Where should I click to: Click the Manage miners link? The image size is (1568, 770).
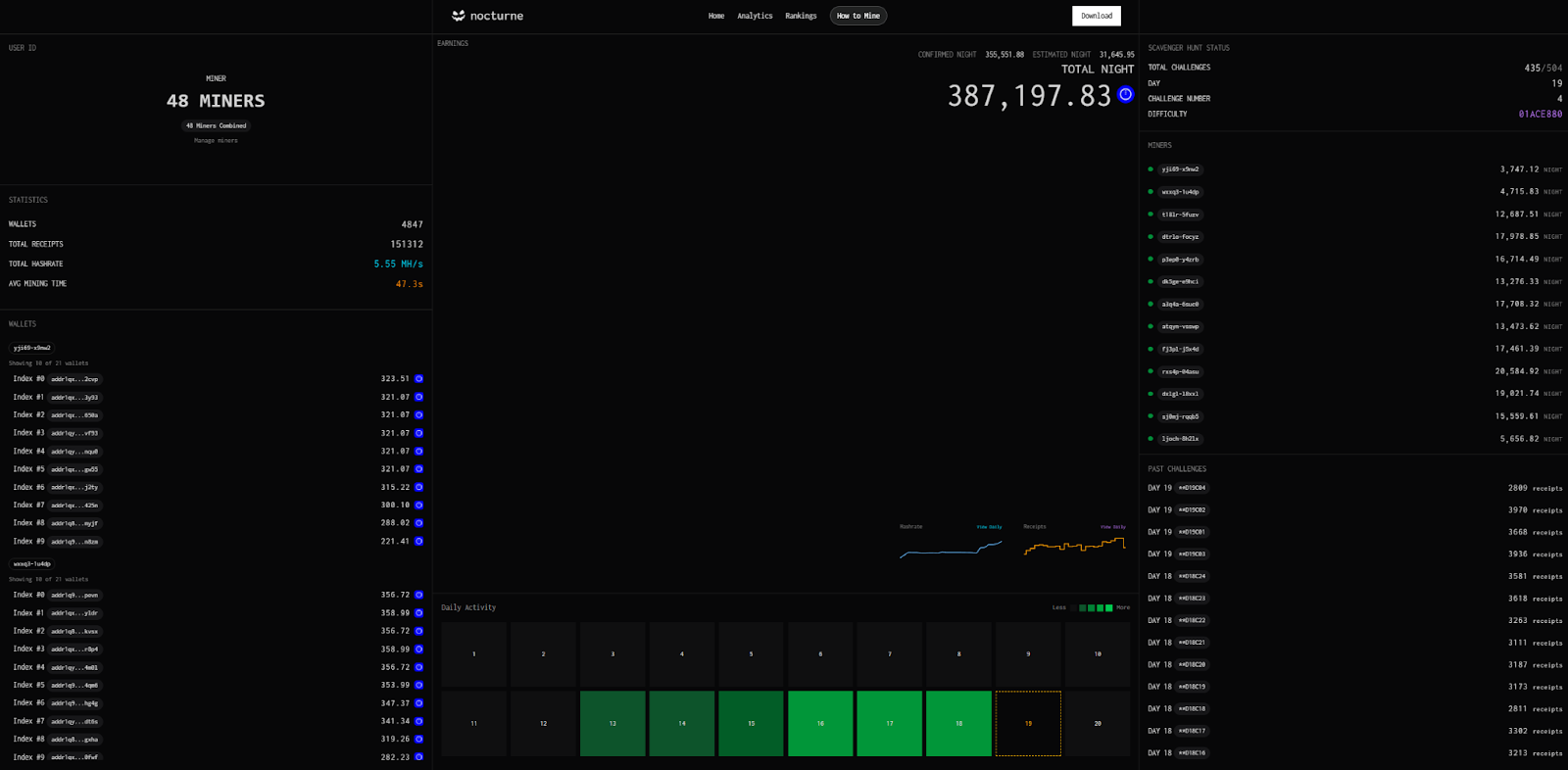pos(216,141)
